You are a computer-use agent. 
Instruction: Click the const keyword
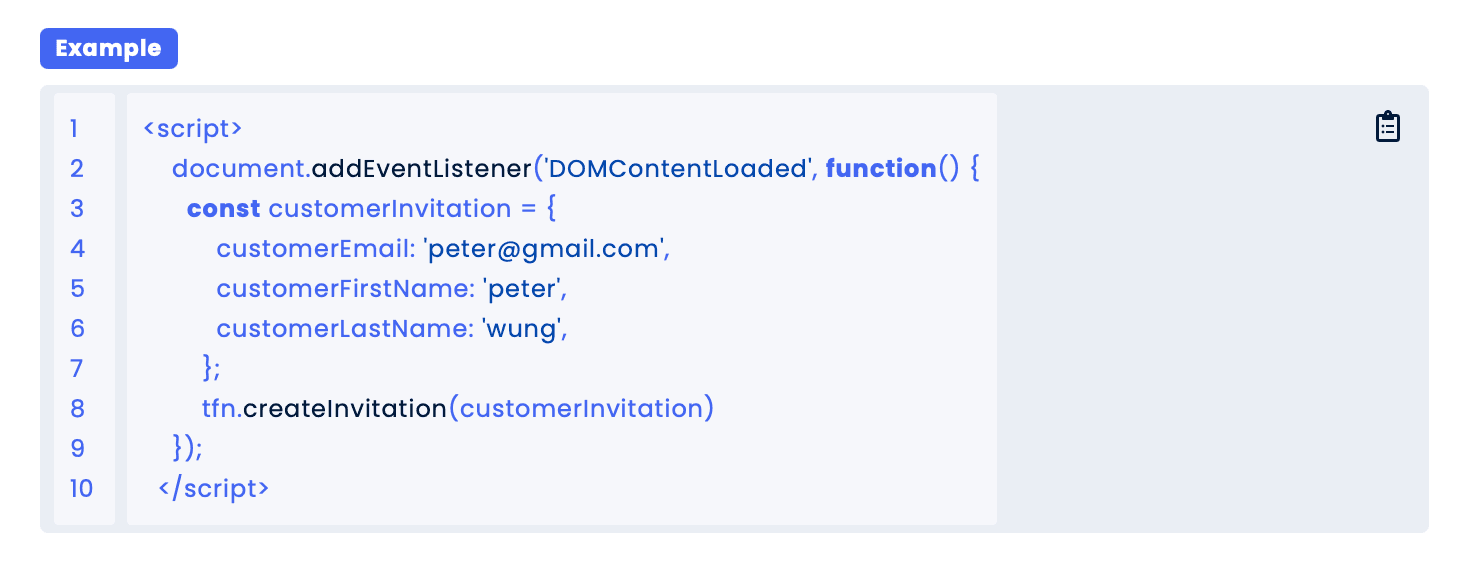(223, 209)
